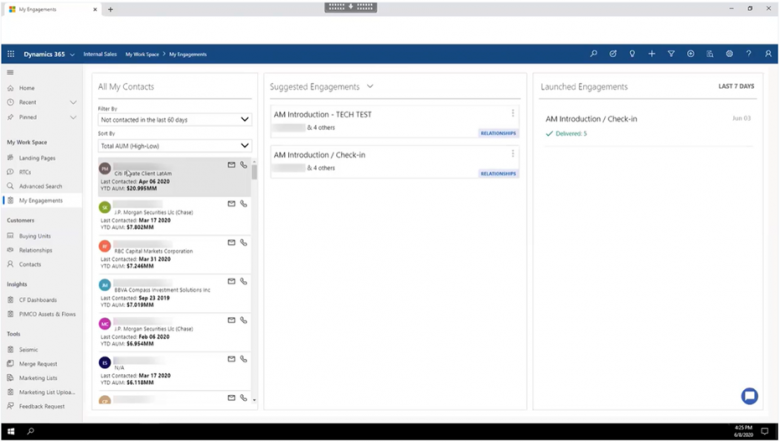
Task: Go to Relationships in the sidebar
Action: (x=35, y=250)
